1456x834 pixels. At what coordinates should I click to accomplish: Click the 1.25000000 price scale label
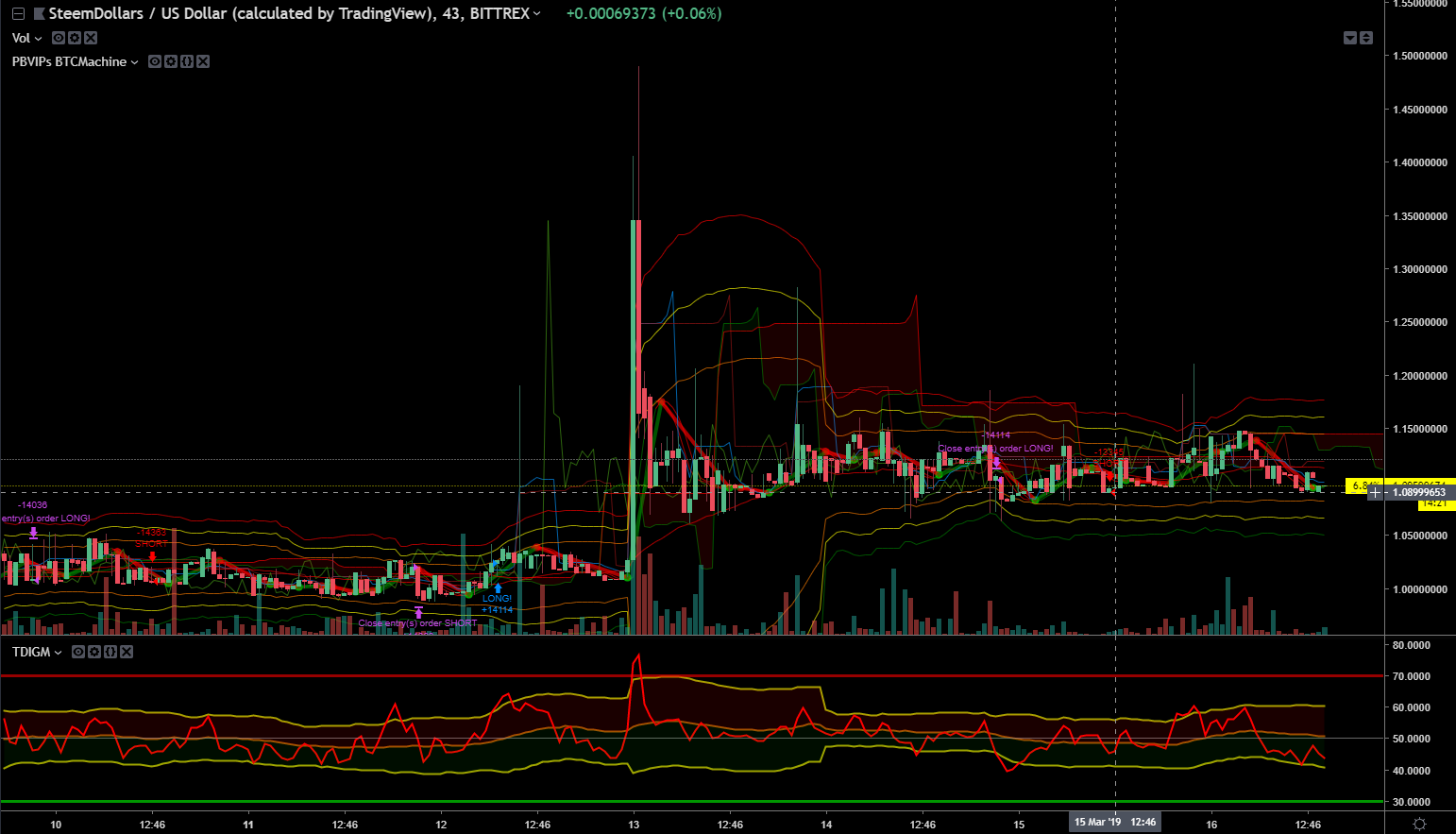coord(1420,322)
